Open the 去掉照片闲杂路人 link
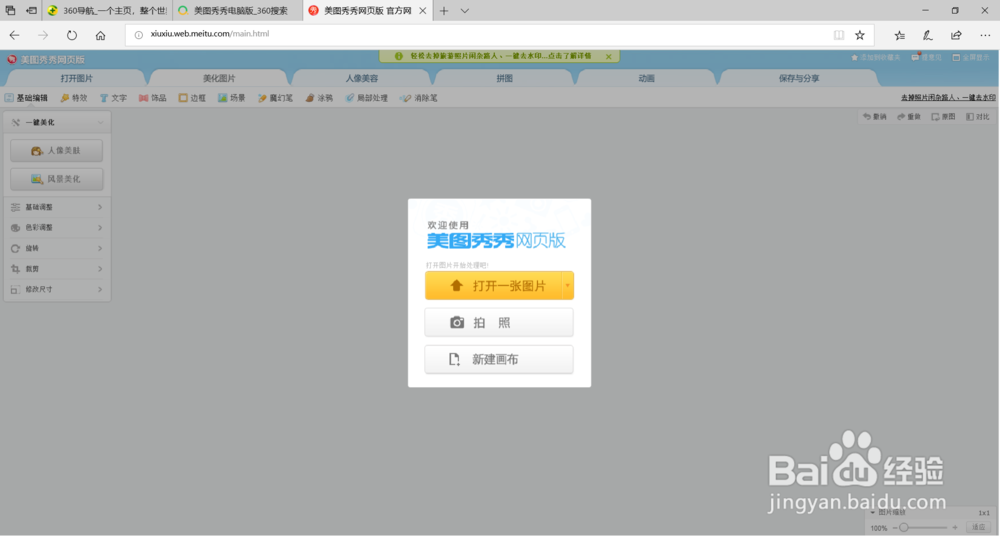1000x536 pixels. [948, 98]
